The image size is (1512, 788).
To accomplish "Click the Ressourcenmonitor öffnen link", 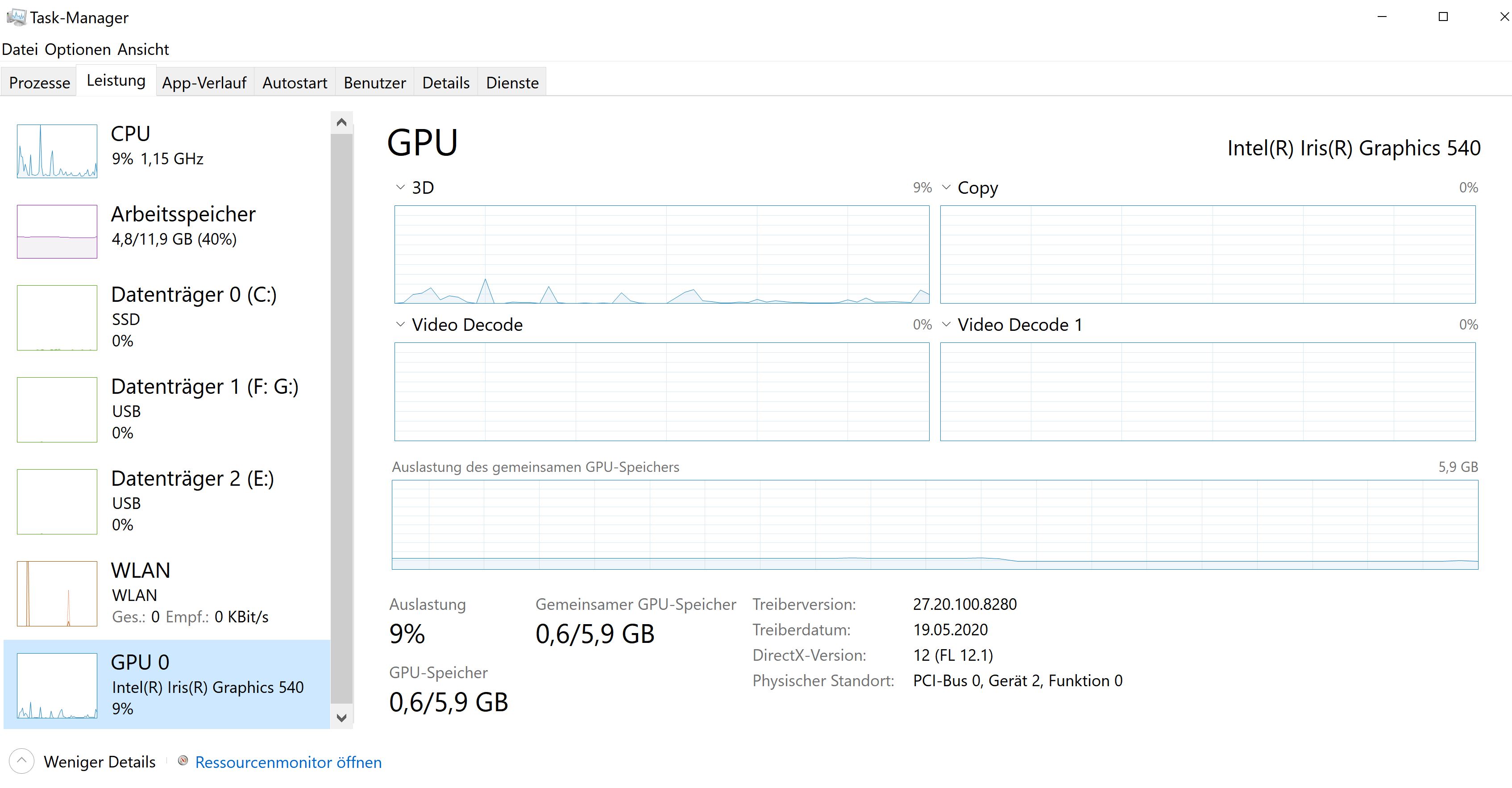I will pyautogui.click(x=288, y=762).
